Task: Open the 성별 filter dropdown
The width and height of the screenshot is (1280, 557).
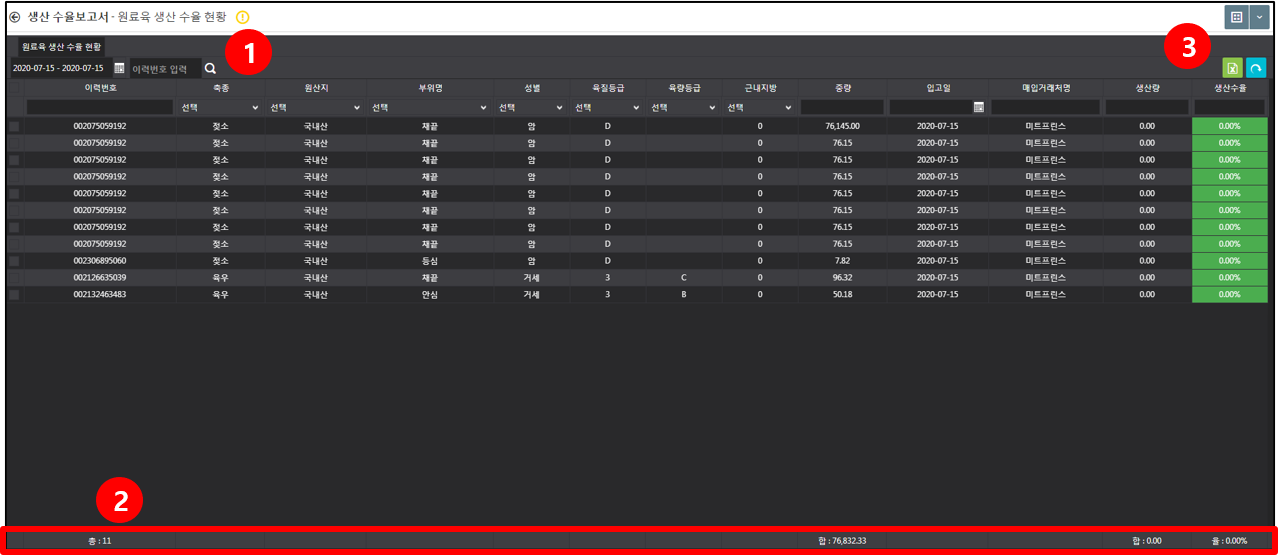Action: pyautogui.click(x=530, y=107)
